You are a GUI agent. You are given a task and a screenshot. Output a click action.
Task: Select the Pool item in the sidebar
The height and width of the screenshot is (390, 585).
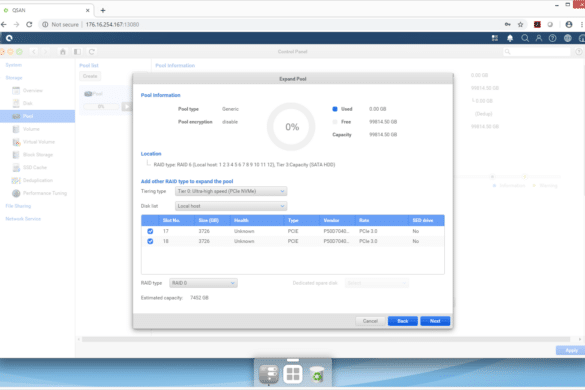37,116
